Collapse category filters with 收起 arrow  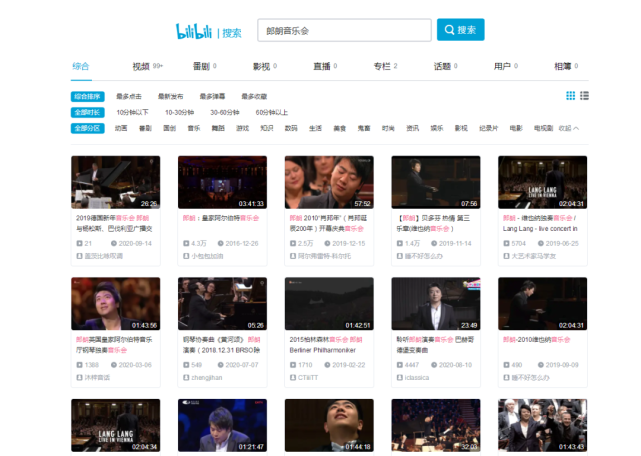[x=569, y=129]
